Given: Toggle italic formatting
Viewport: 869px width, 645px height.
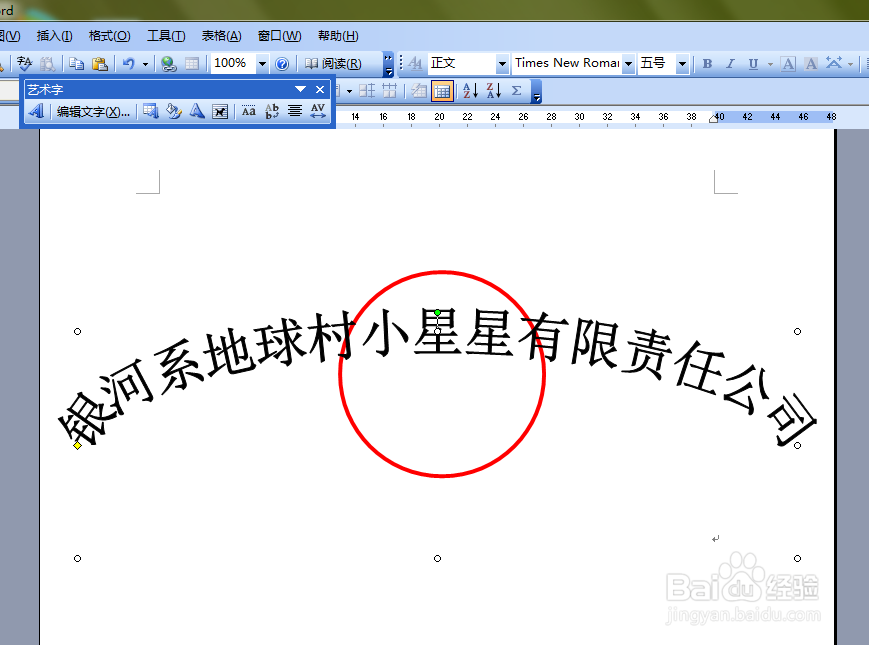Looking at the screenshot, I should (x=730, y=63).
